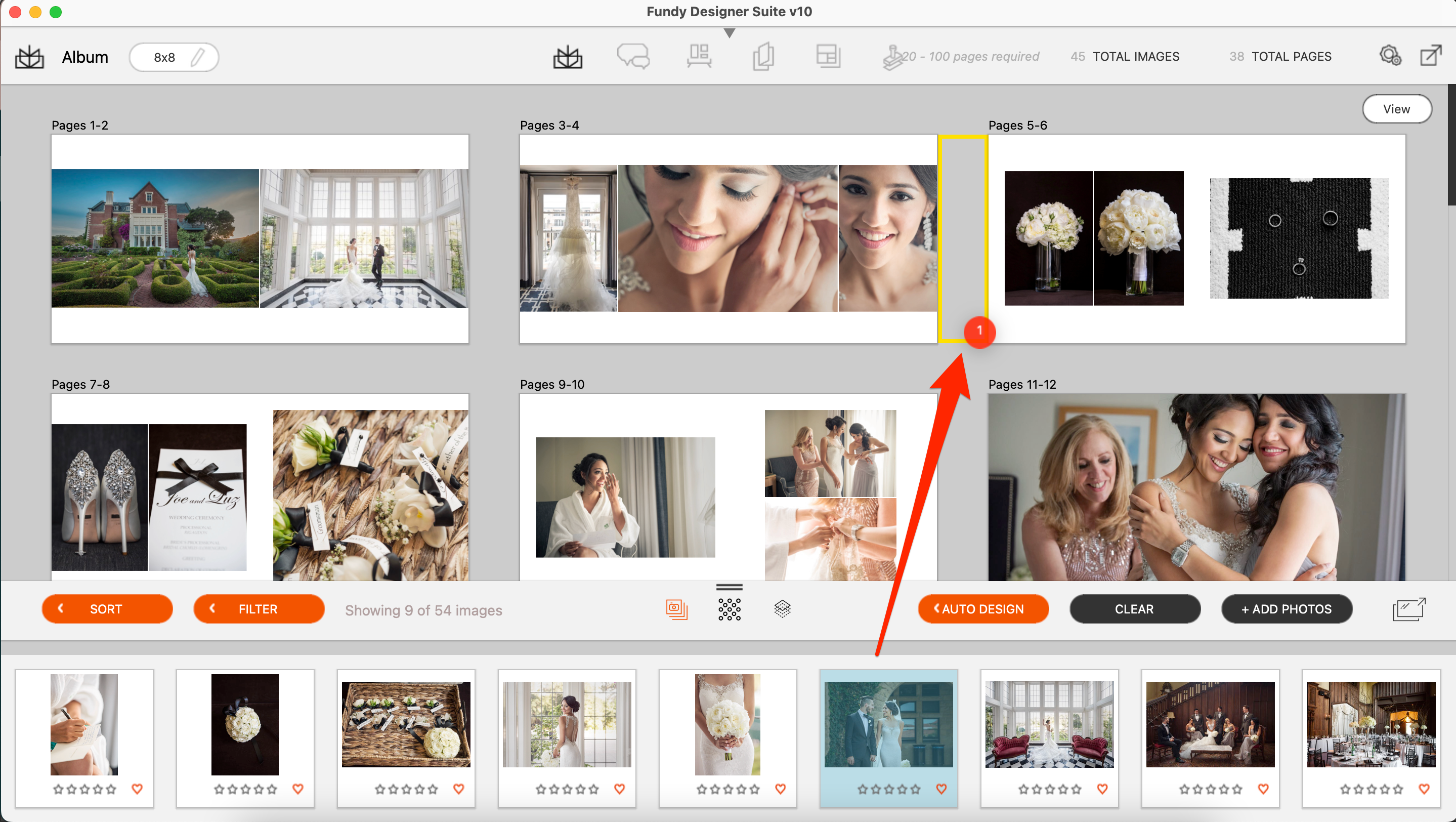
Task: Toggle the orange used-images view icon
Action: pyautogui.click(x=676, y=609)
